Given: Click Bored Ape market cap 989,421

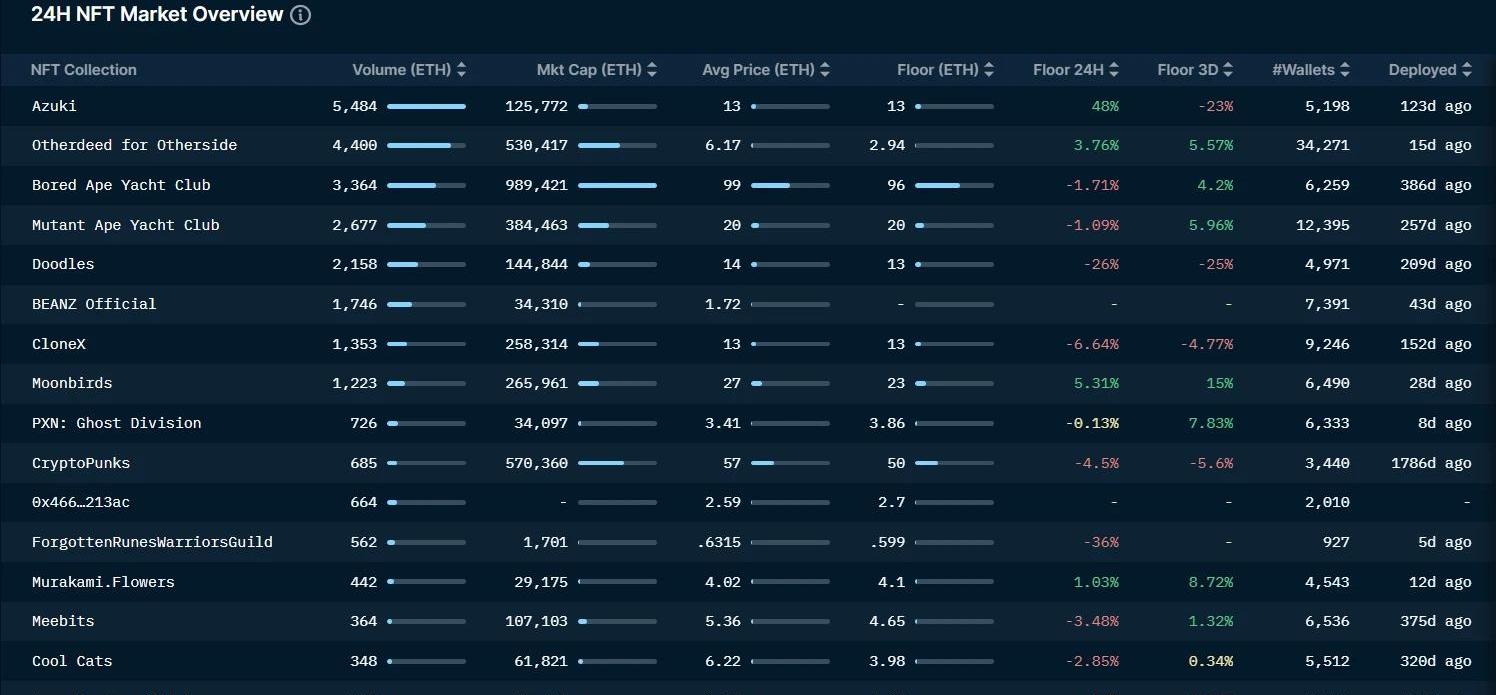Looking at the screenshot, I should click(536, 185).
